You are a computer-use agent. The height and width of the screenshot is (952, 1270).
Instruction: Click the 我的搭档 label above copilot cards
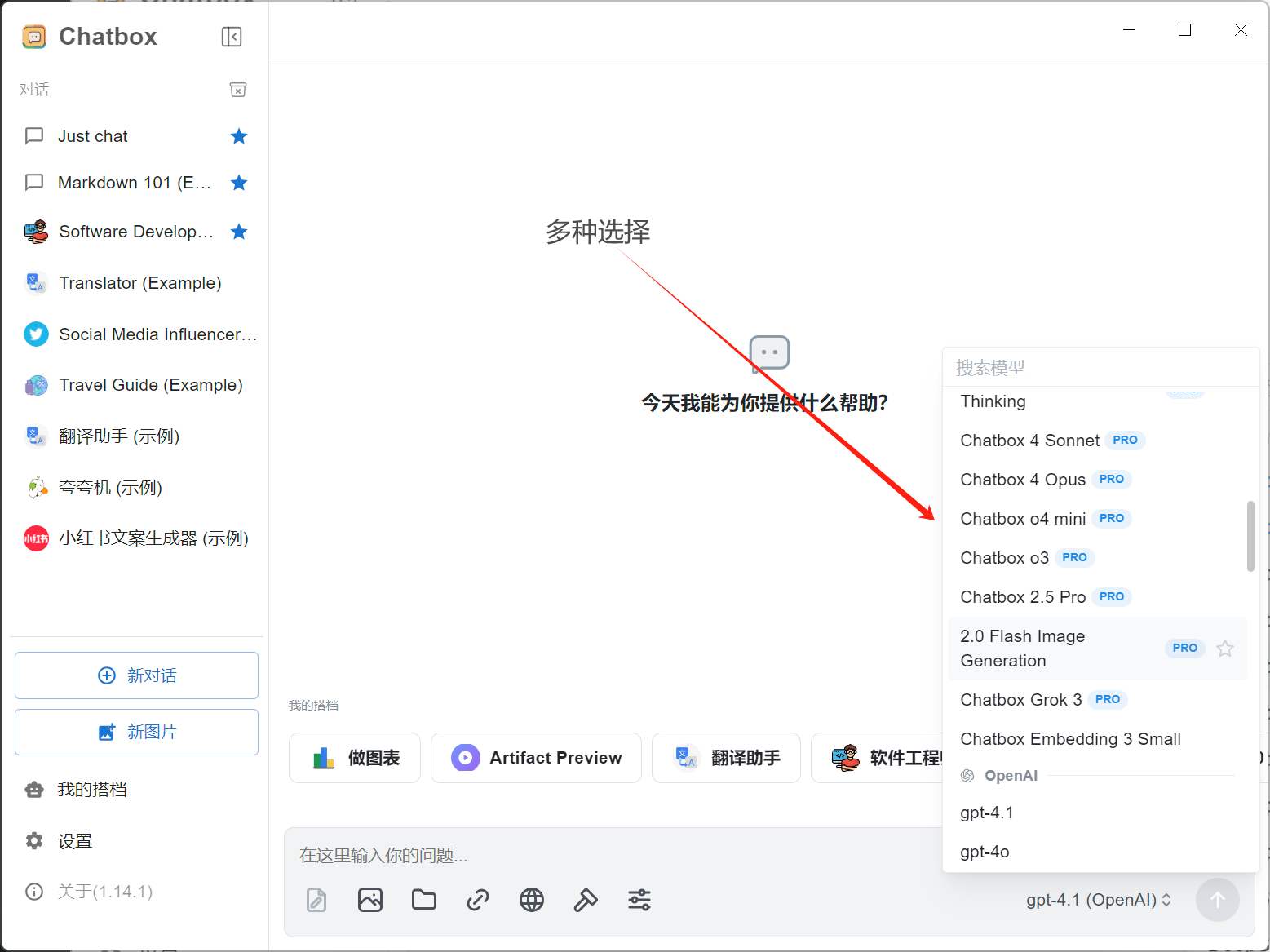click(313, 706)
